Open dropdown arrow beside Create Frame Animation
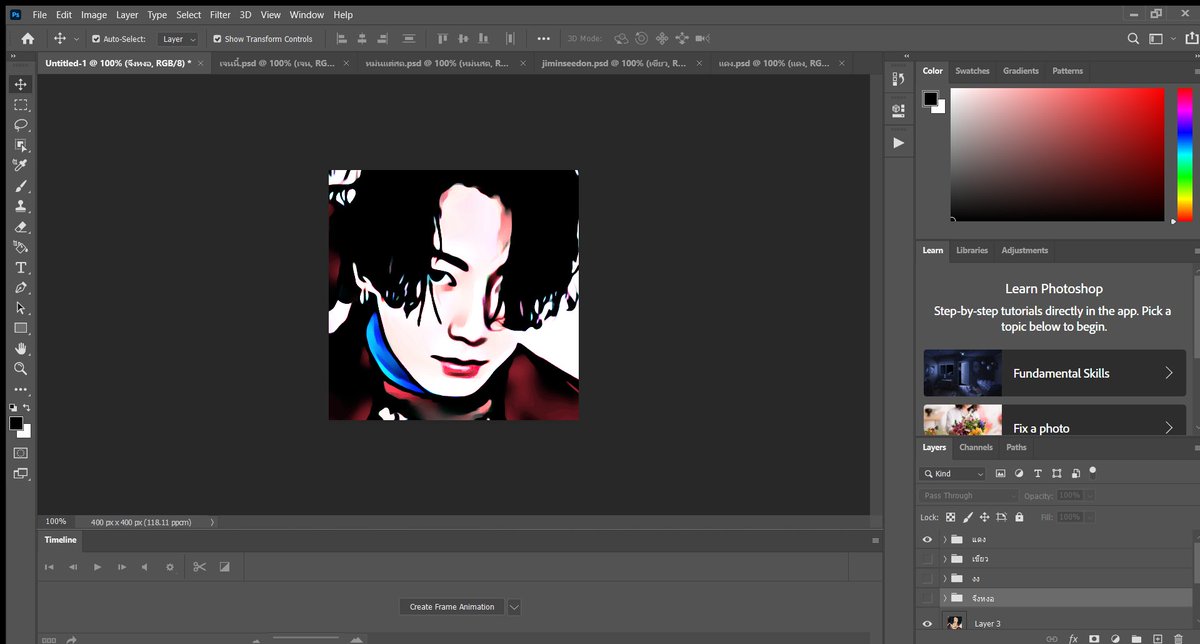The height and width of the screenshot is (644, 1200). [514, 607]
